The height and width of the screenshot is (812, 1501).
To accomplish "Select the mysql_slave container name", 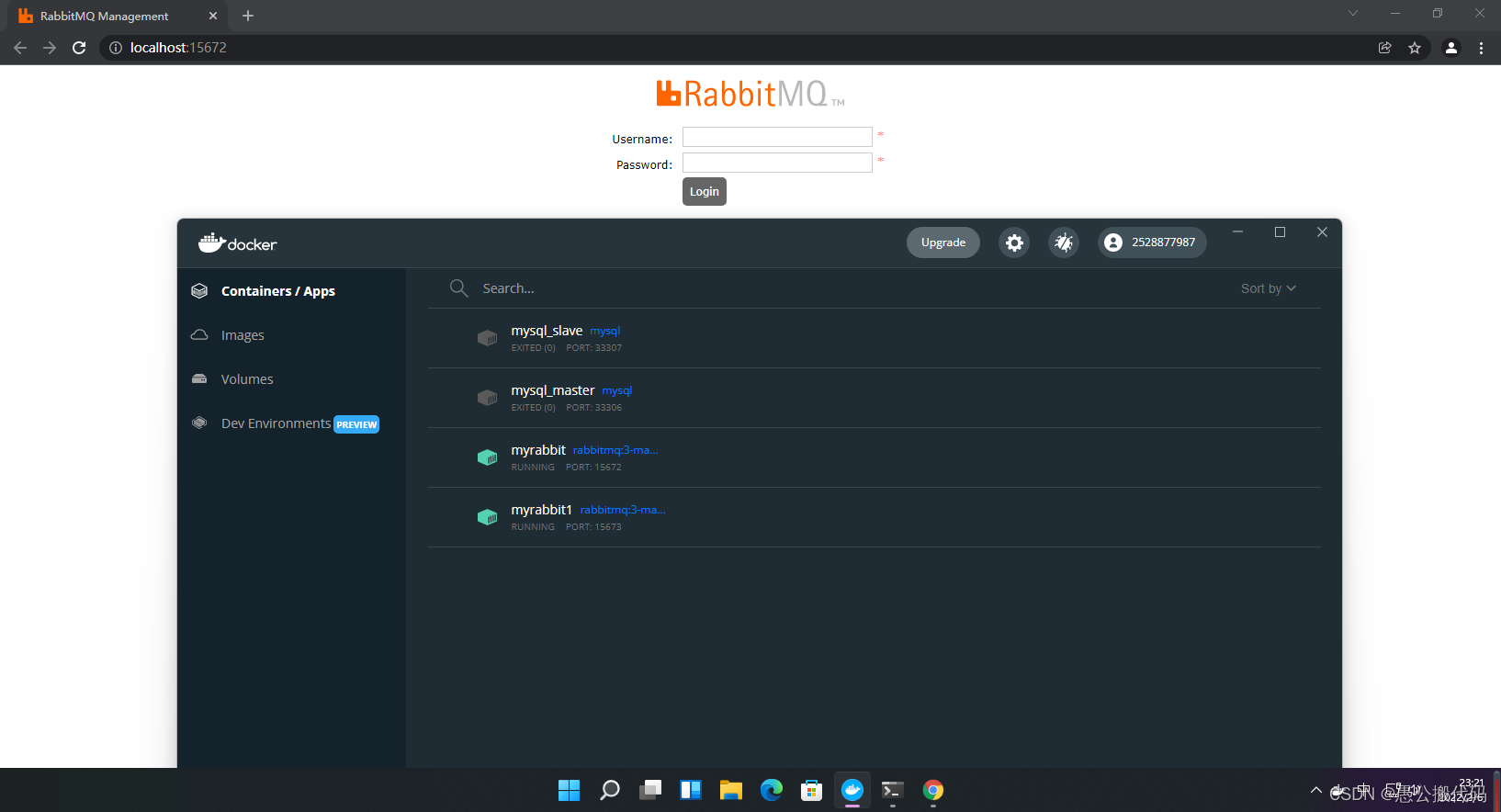I will pyautogui.click(x=547, y=331).
